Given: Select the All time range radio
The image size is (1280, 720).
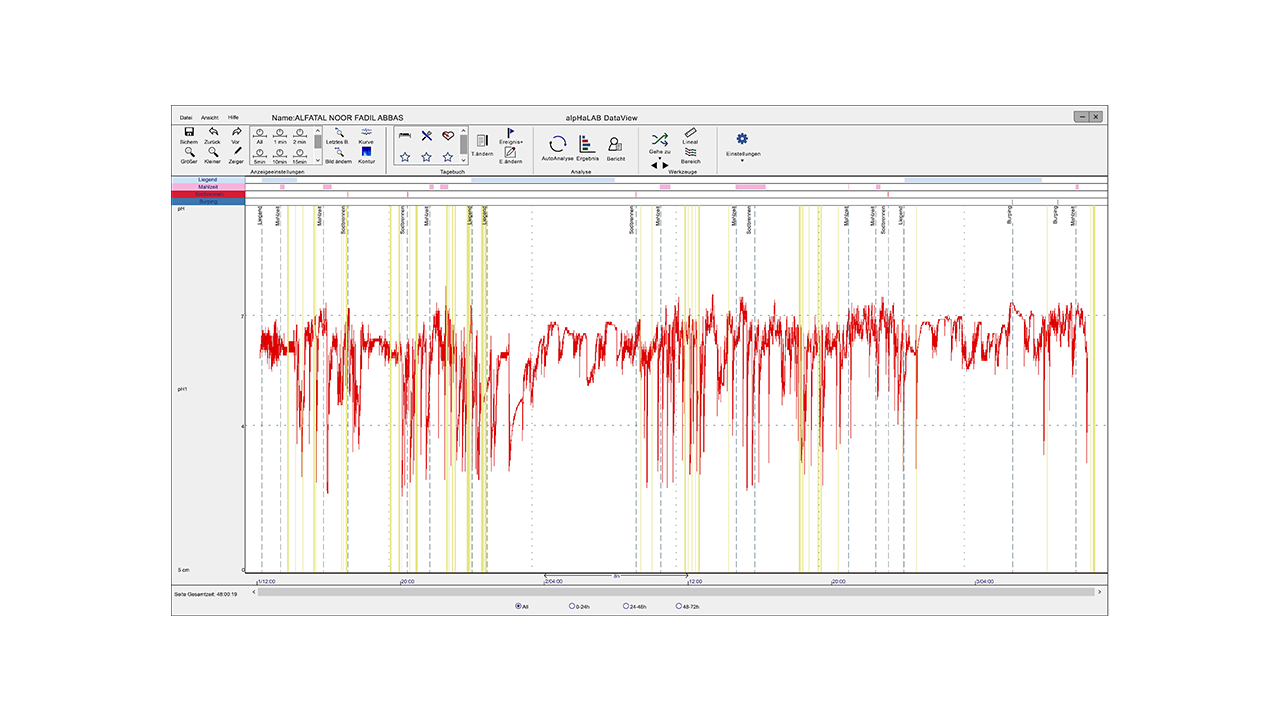Looking at the screenshot, I should coord(518,606).
